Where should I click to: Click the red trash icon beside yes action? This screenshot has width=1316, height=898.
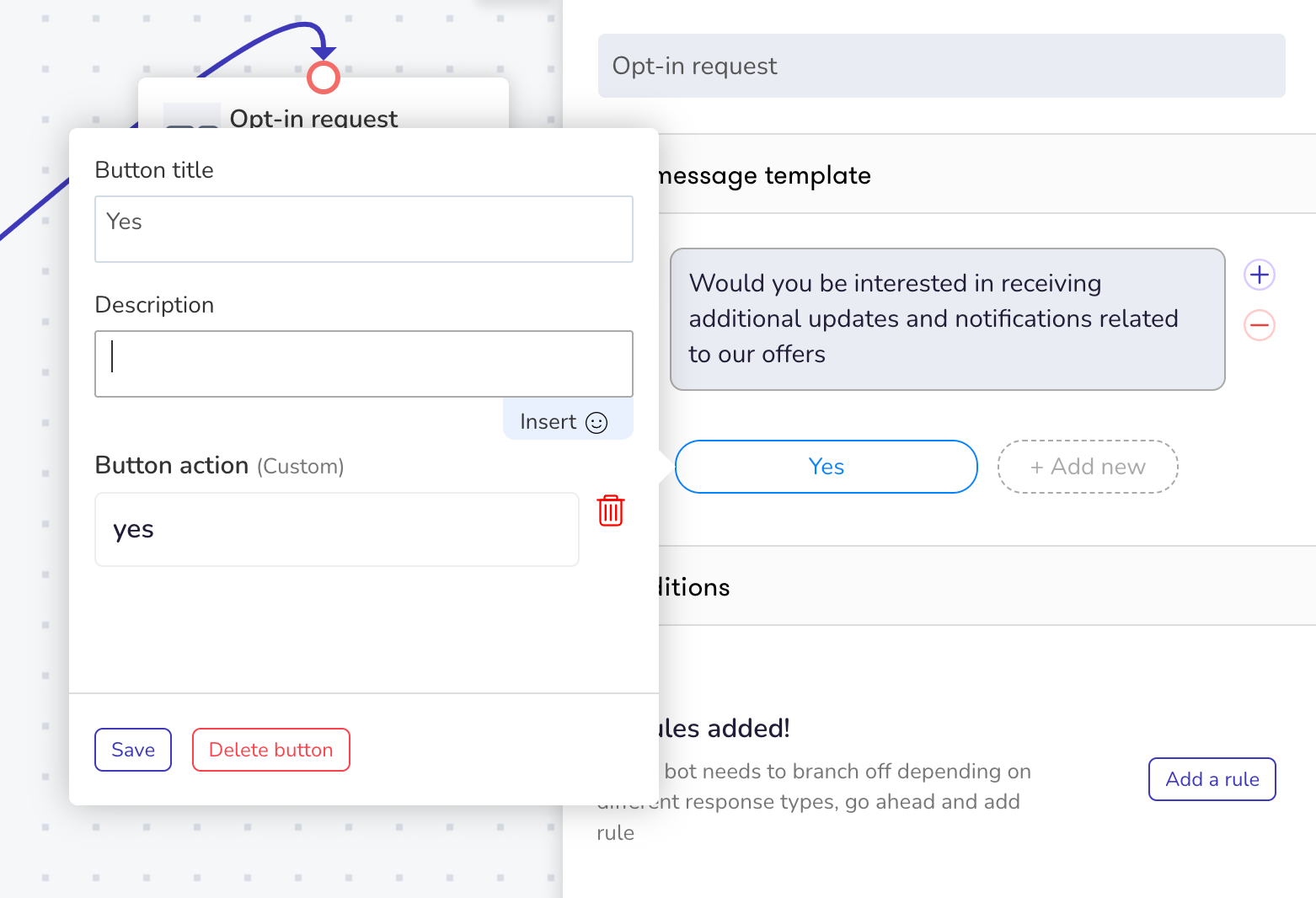611,510
